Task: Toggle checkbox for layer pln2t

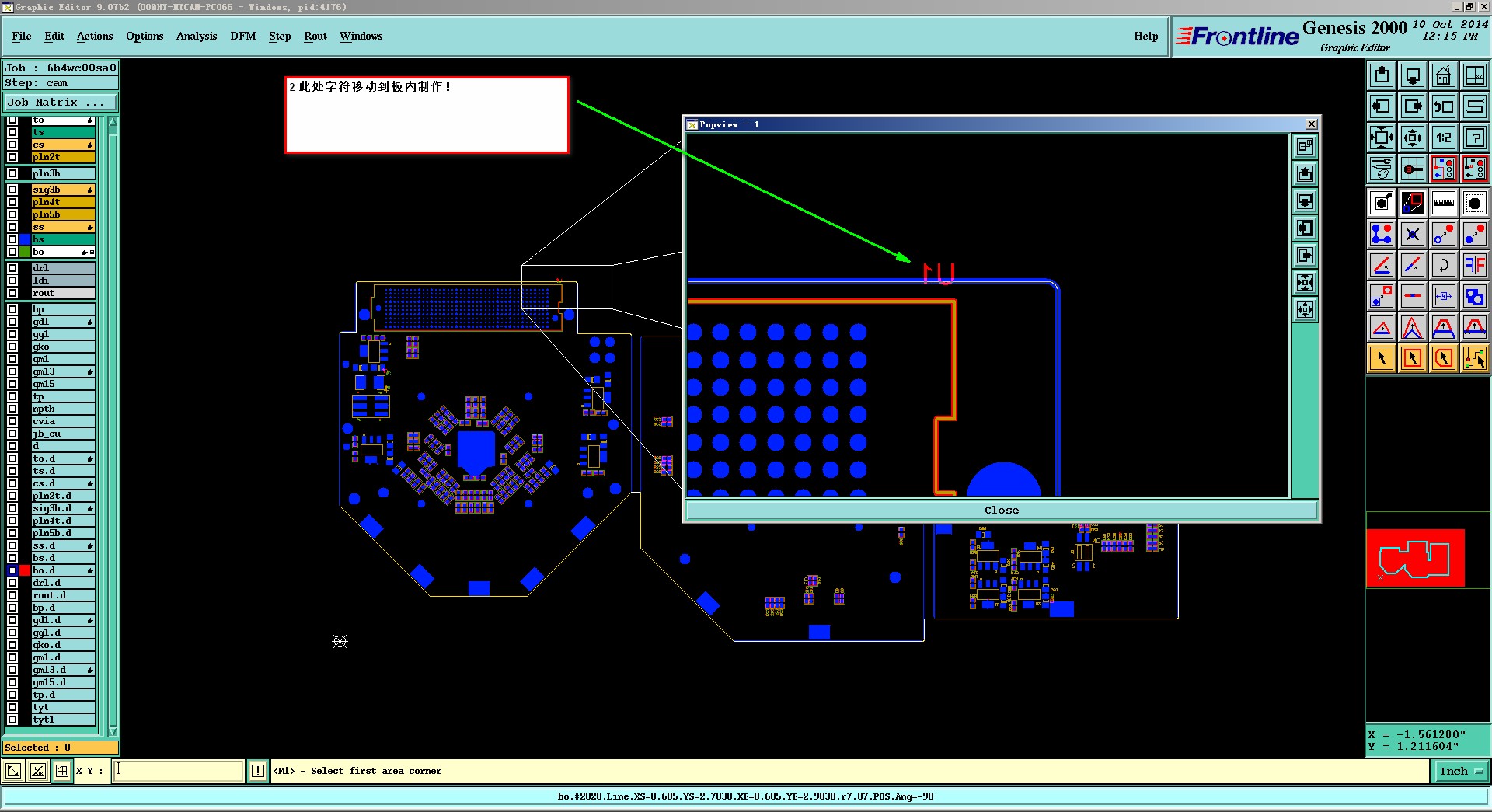Action: (x=12, y=158)
